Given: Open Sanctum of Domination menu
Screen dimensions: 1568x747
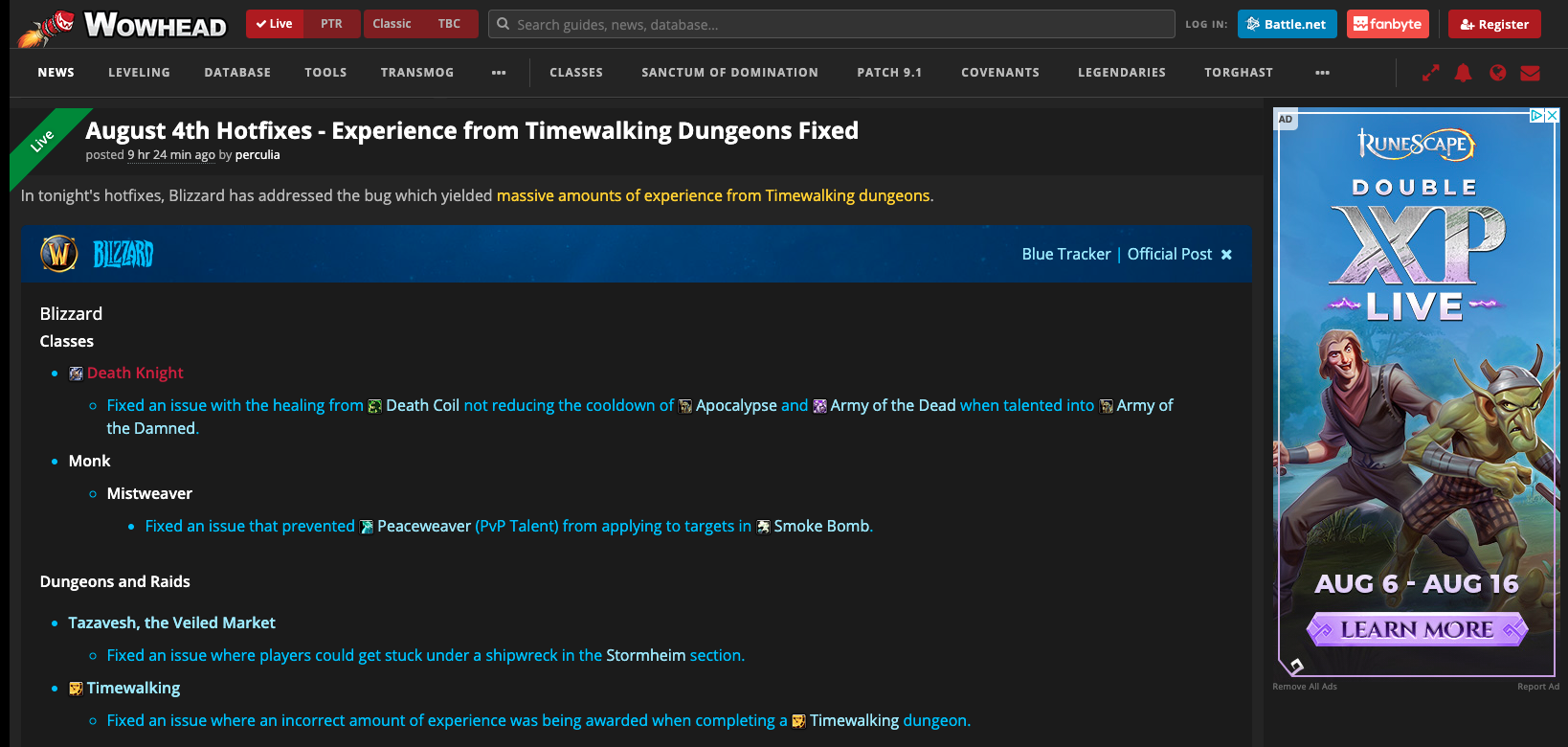Looking at the screenshot, I should (730, 73).
